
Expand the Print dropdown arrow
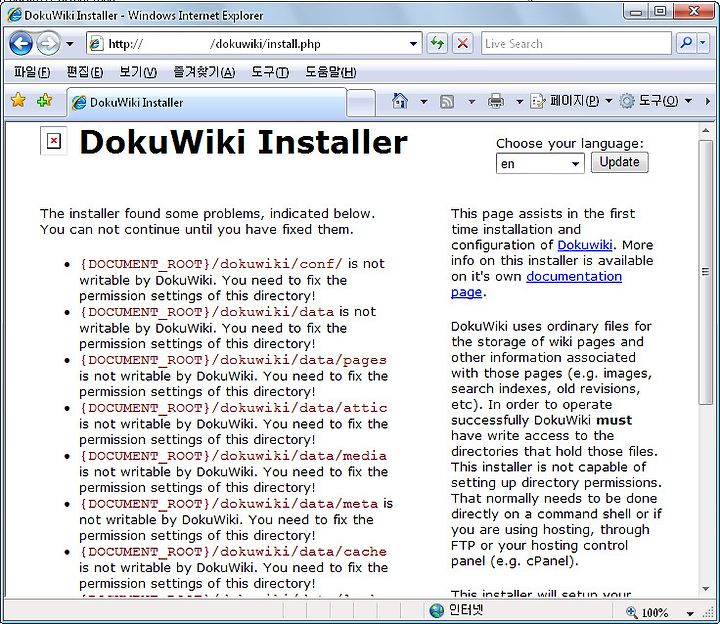pyautogui.click(x=519, y=101)
